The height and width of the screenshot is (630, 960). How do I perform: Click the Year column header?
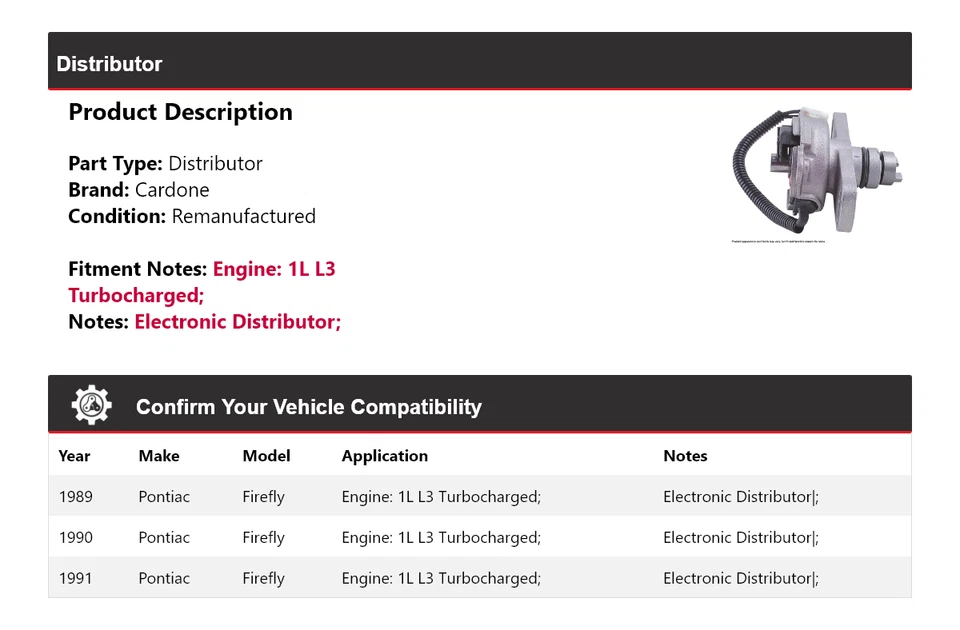click(x=74, y=456)
